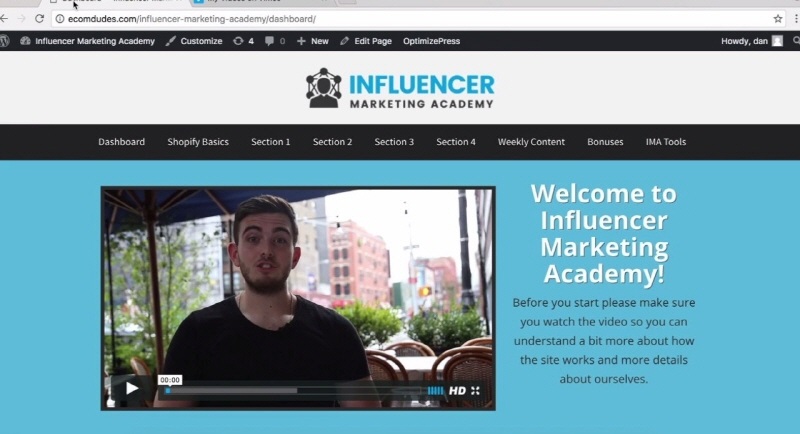The height and width of the screenshot is (434, 800).
Task: Adjust the video volume bars
Action: (435, 391)
